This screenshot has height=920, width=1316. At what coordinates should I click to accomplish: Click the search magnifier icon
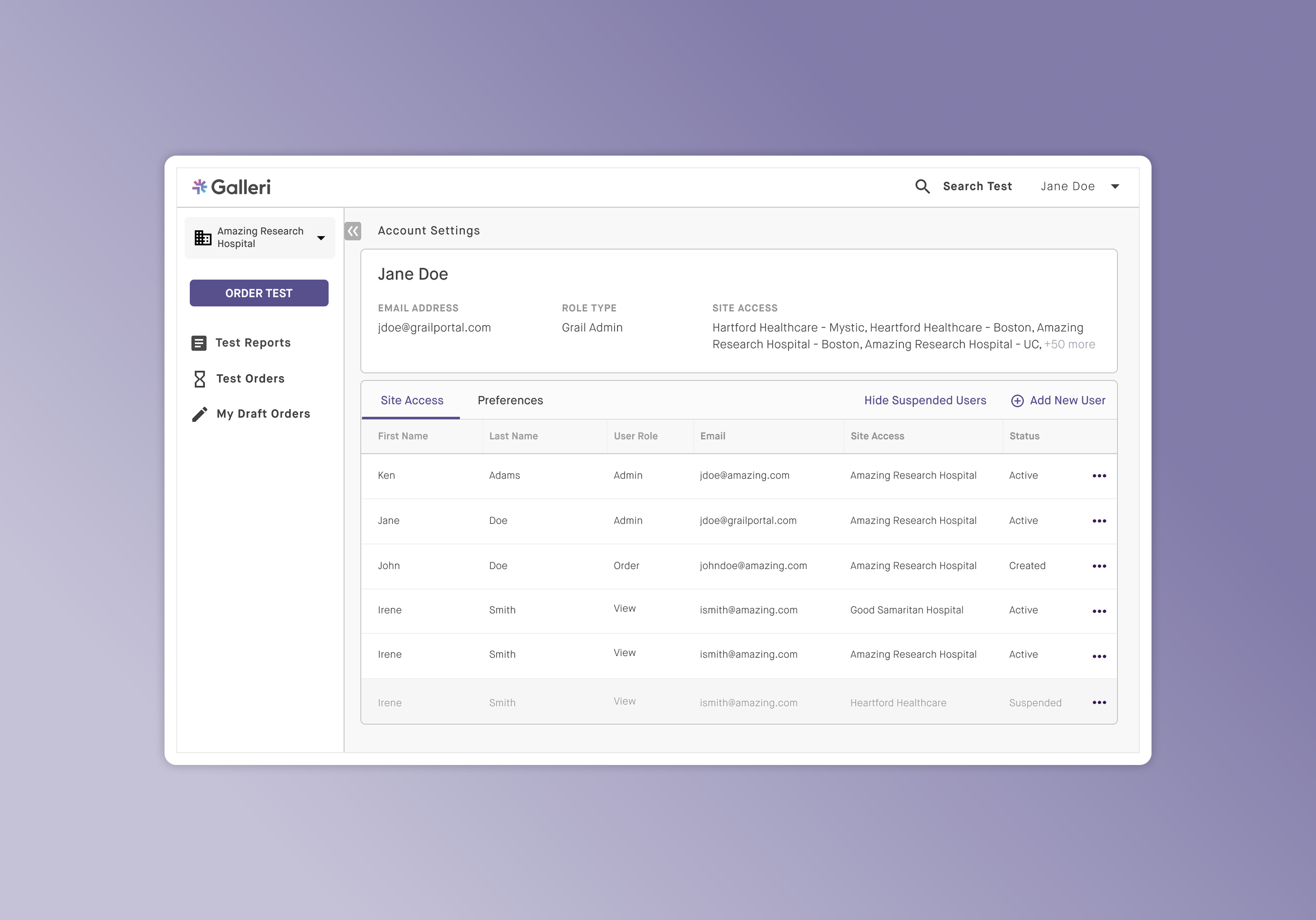click(922, 186)
